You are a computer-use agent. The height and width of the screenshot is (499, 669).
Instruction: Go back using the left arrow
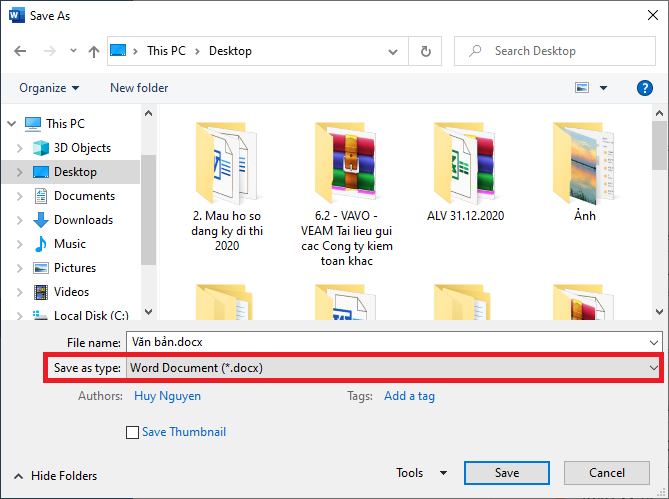20,51
